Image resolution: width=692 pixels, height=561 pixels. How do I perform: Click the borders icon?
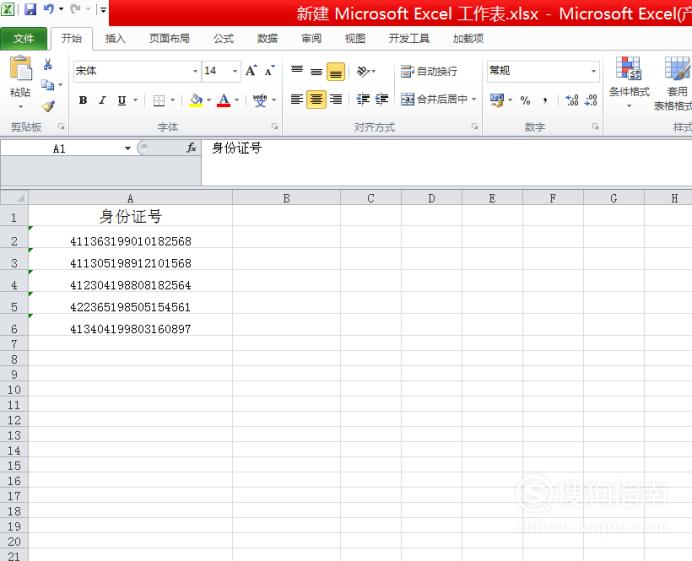coord(159,100)
